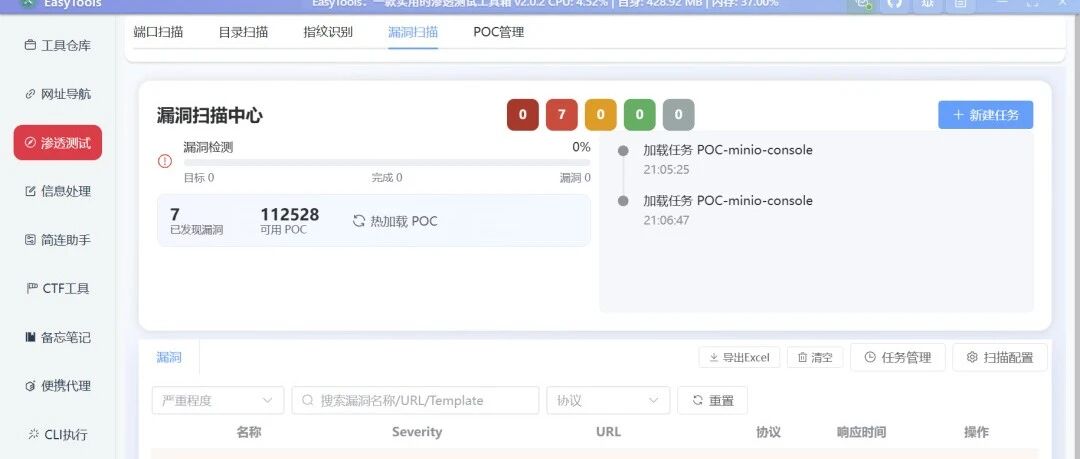The width and height of the screenshot is (1080, 459).
Task: Click the 已发现漏洞 count of 7
Action: click(175, 214)
